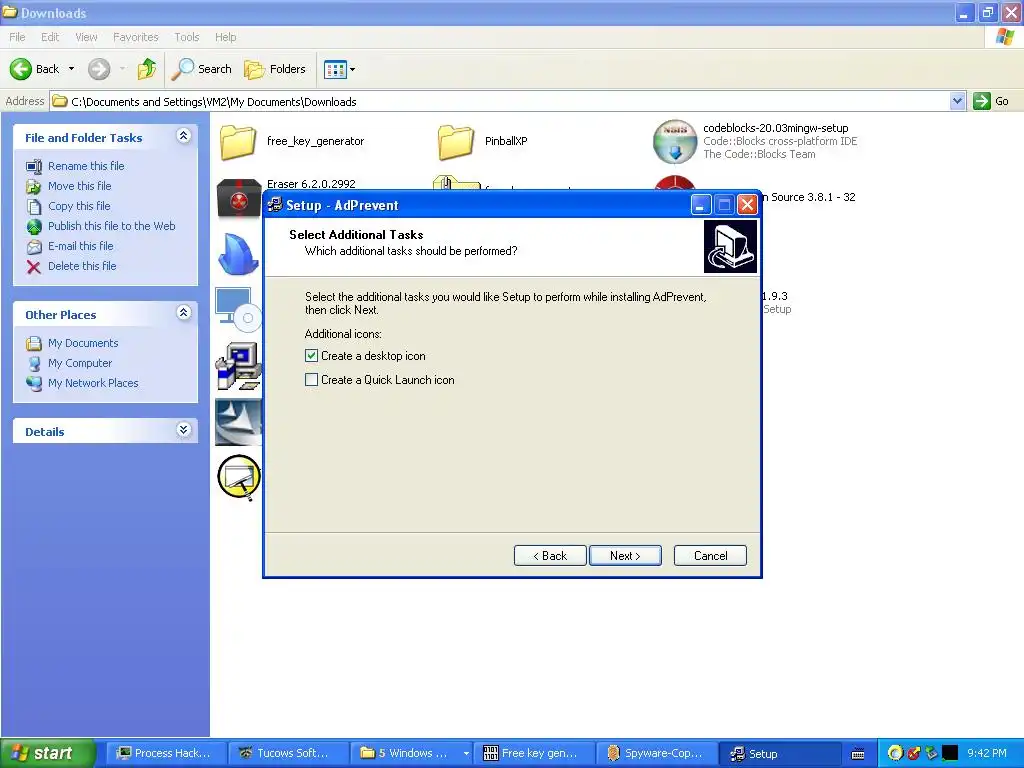The width and height of the screenshot is (1024, 768).
Task: Click the Go button beside address bar
Action: pos(991,101)
